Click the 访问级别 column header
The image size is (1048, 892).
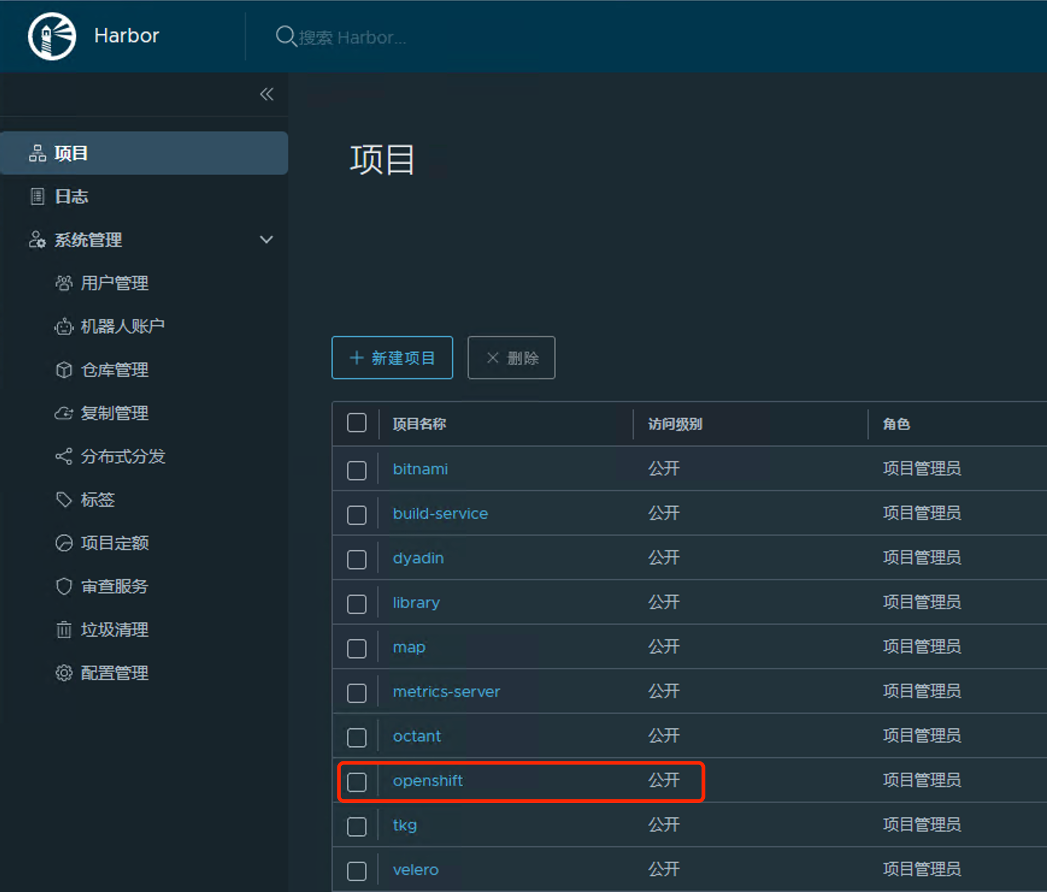(x=675, y=424)
